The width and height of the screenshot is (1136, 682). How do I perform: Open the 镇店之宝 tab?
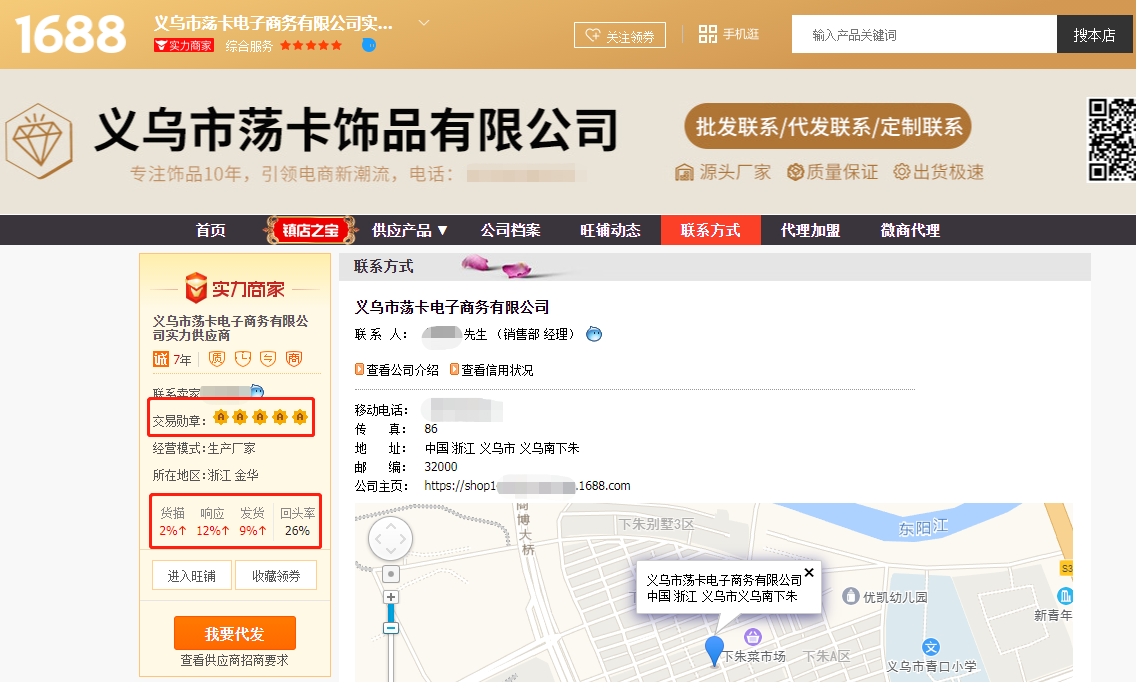310,230
